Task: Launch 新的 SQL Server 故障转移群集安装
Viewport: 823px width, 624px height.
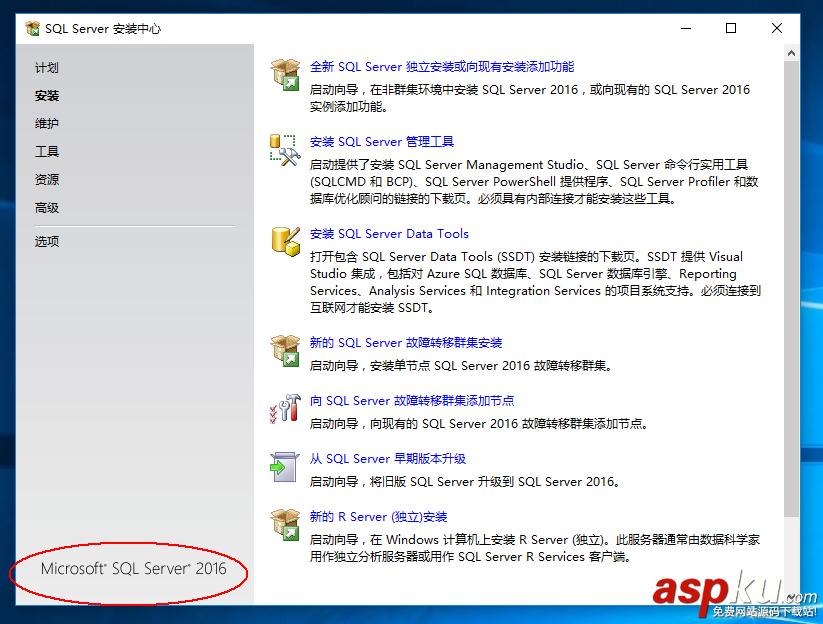Action: tap(406, 343)
